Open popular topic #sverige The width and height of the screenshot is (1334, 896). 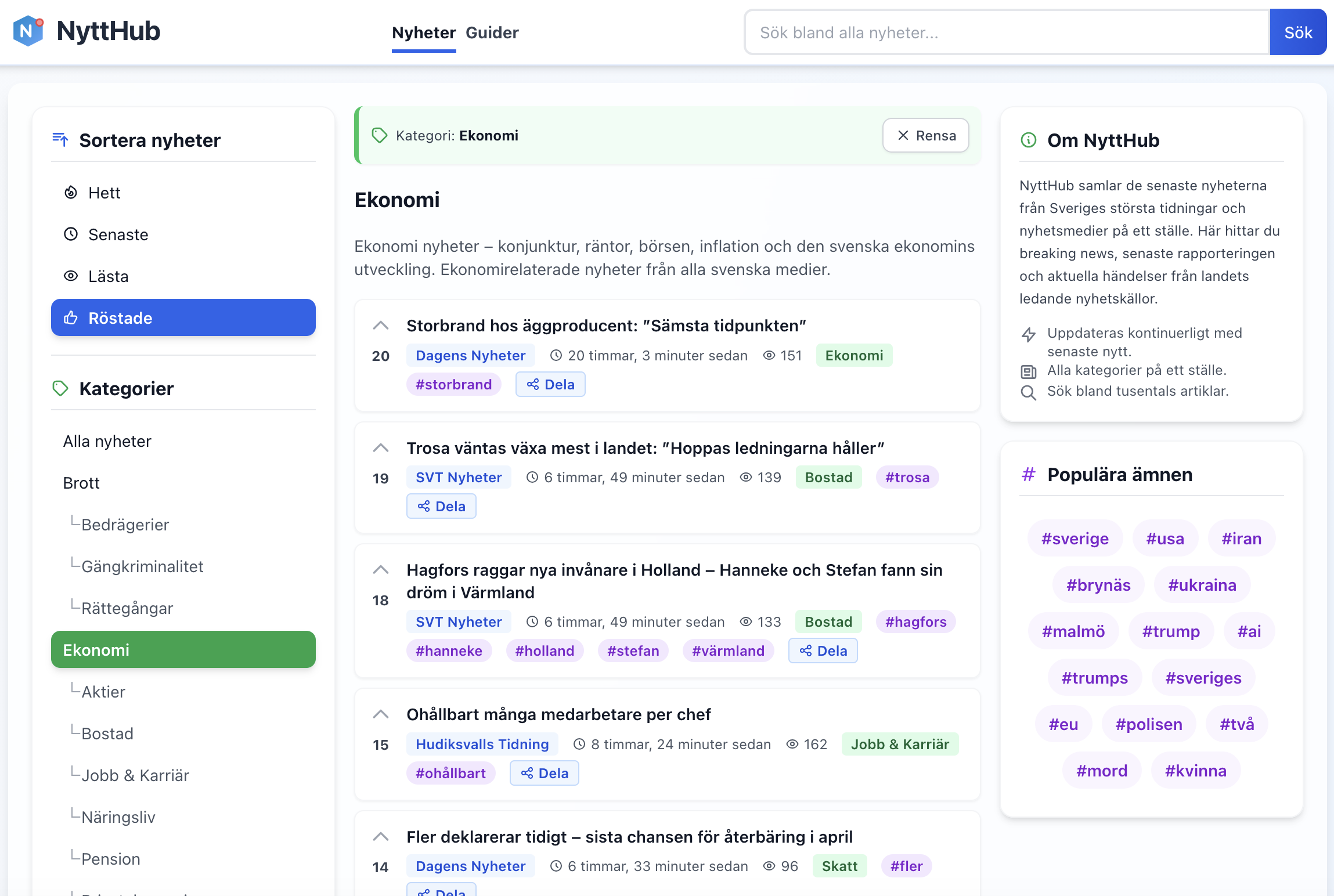point(1075,539)
